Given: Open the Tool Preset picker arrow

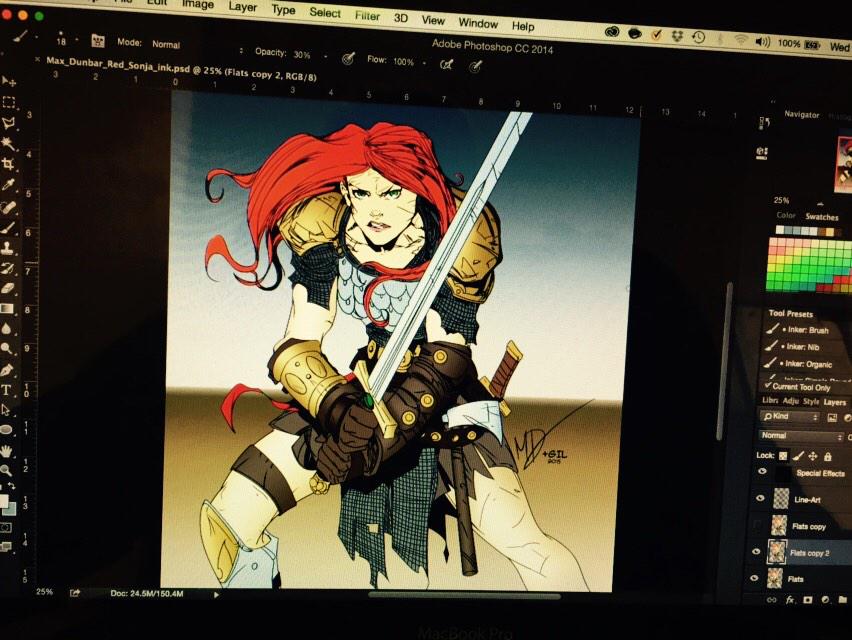Looking at the screenshot, I should pos(36,37).
